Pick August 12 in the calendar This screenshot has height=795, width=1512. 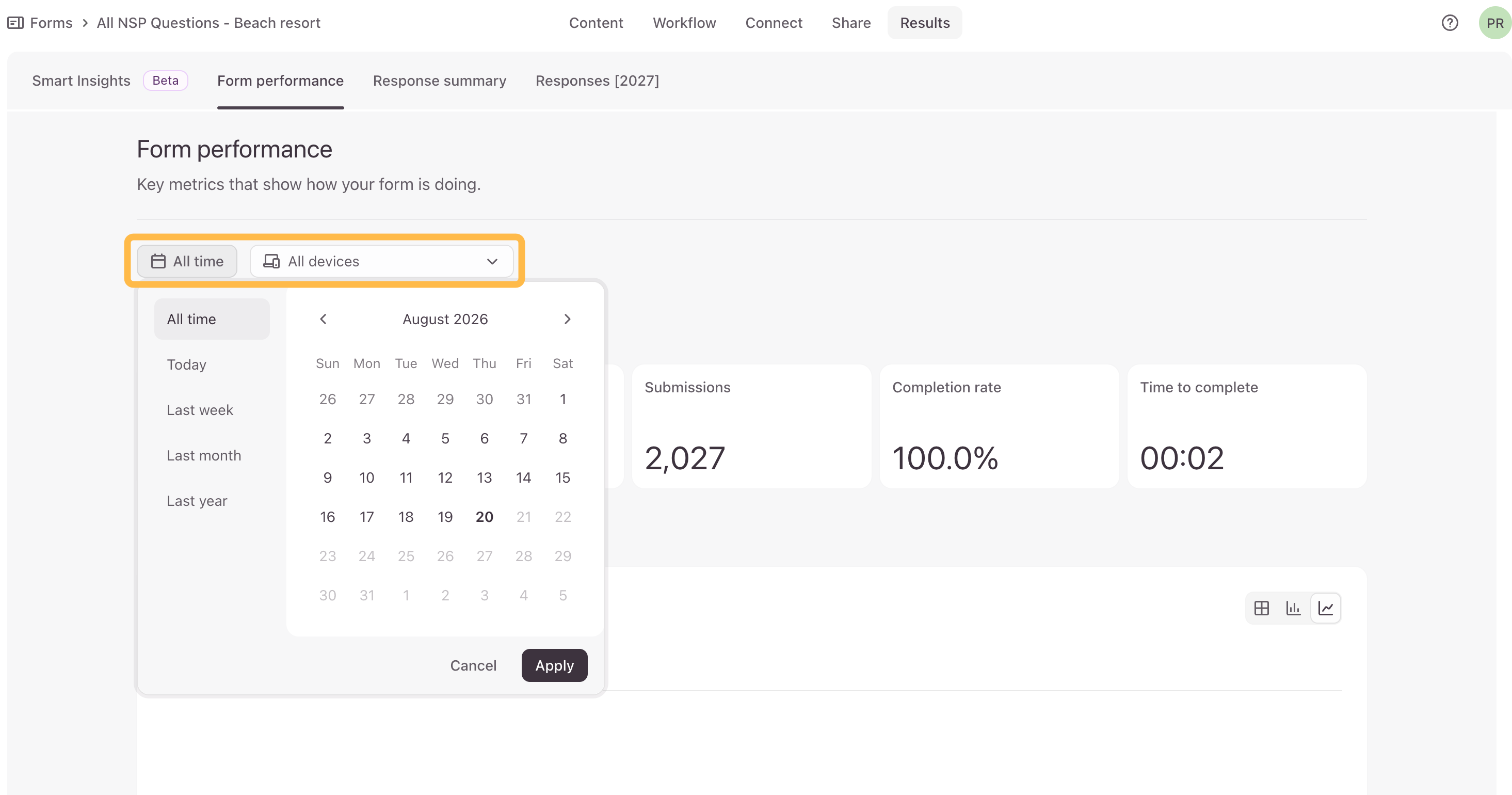[x=445, y=478]
